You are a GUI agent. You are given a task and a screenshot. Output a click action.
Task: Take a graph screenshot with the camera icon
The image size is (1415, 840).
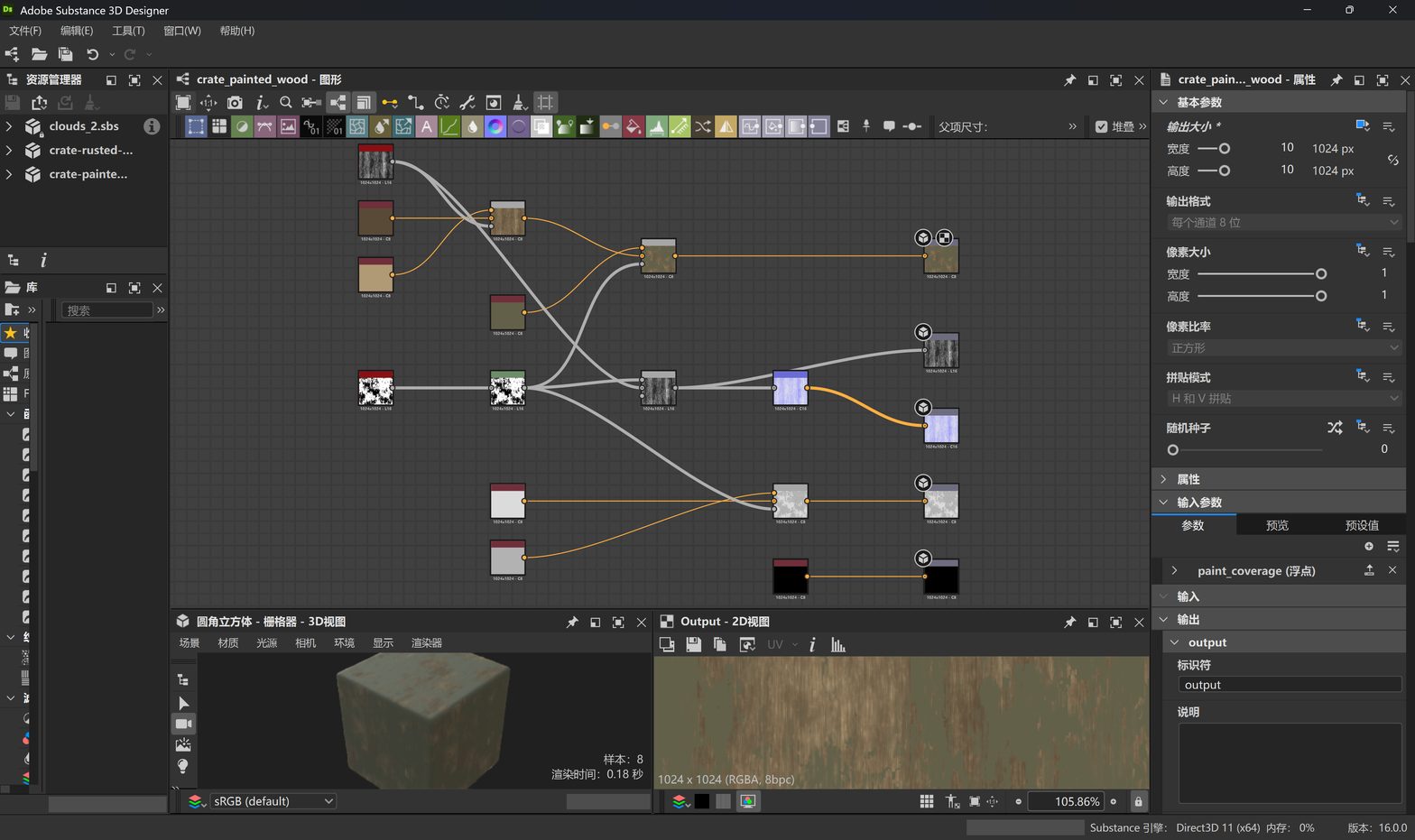point(235,103)
